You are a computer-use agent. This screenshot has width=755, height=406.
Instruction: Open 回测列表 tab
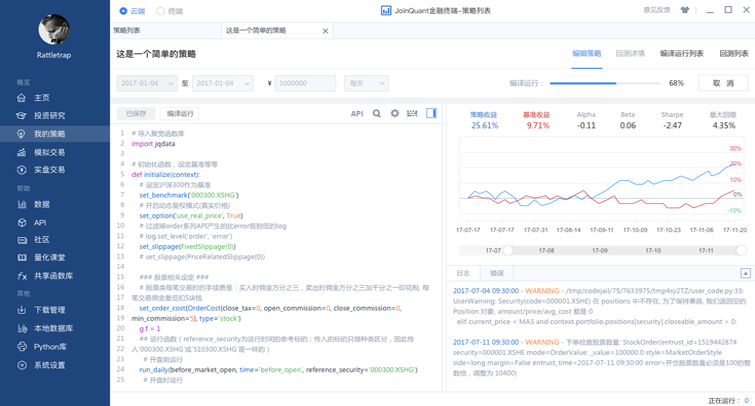pos(734,53)
